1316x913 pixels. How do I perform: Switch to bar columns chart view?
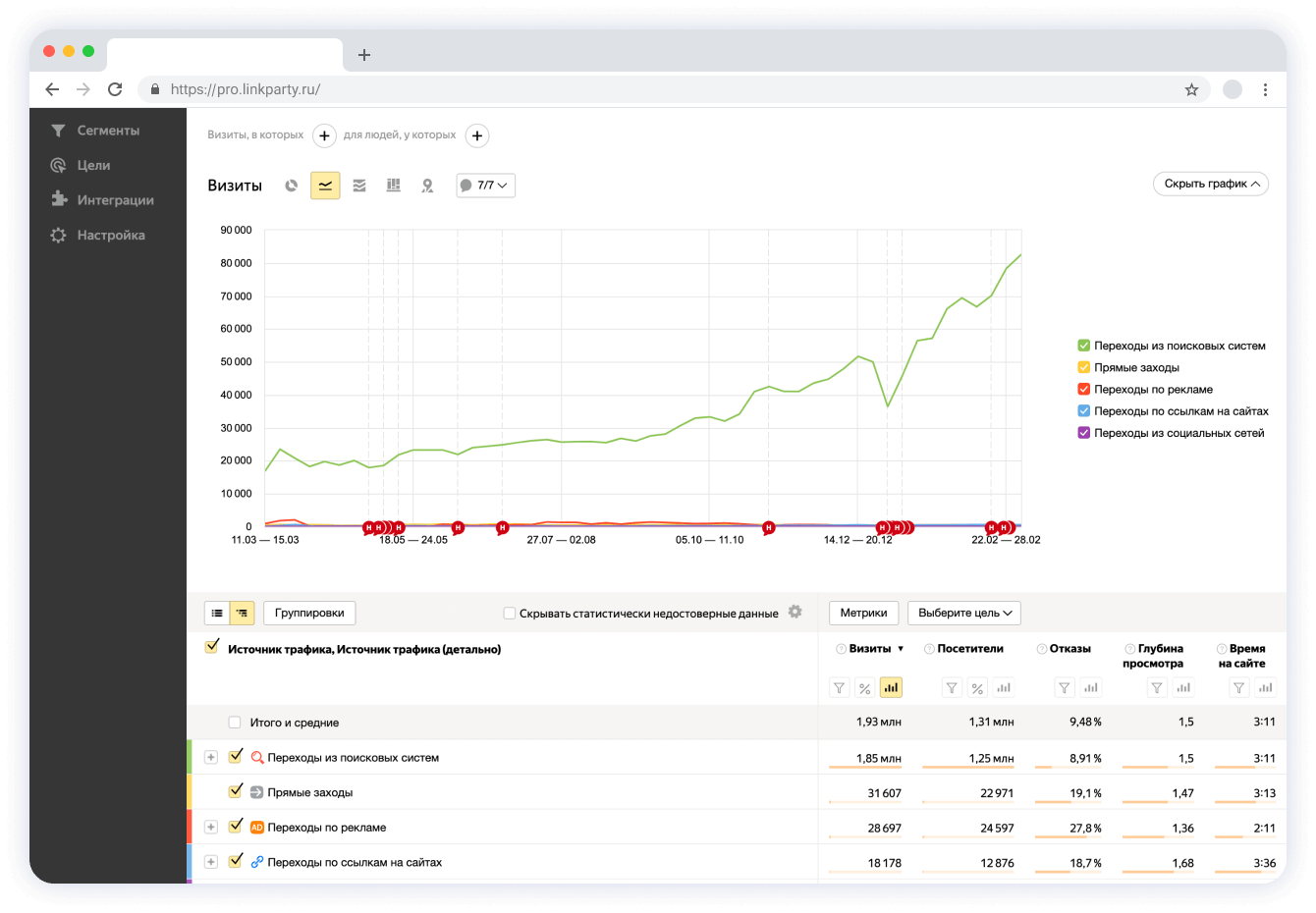(x=394, y=186)
